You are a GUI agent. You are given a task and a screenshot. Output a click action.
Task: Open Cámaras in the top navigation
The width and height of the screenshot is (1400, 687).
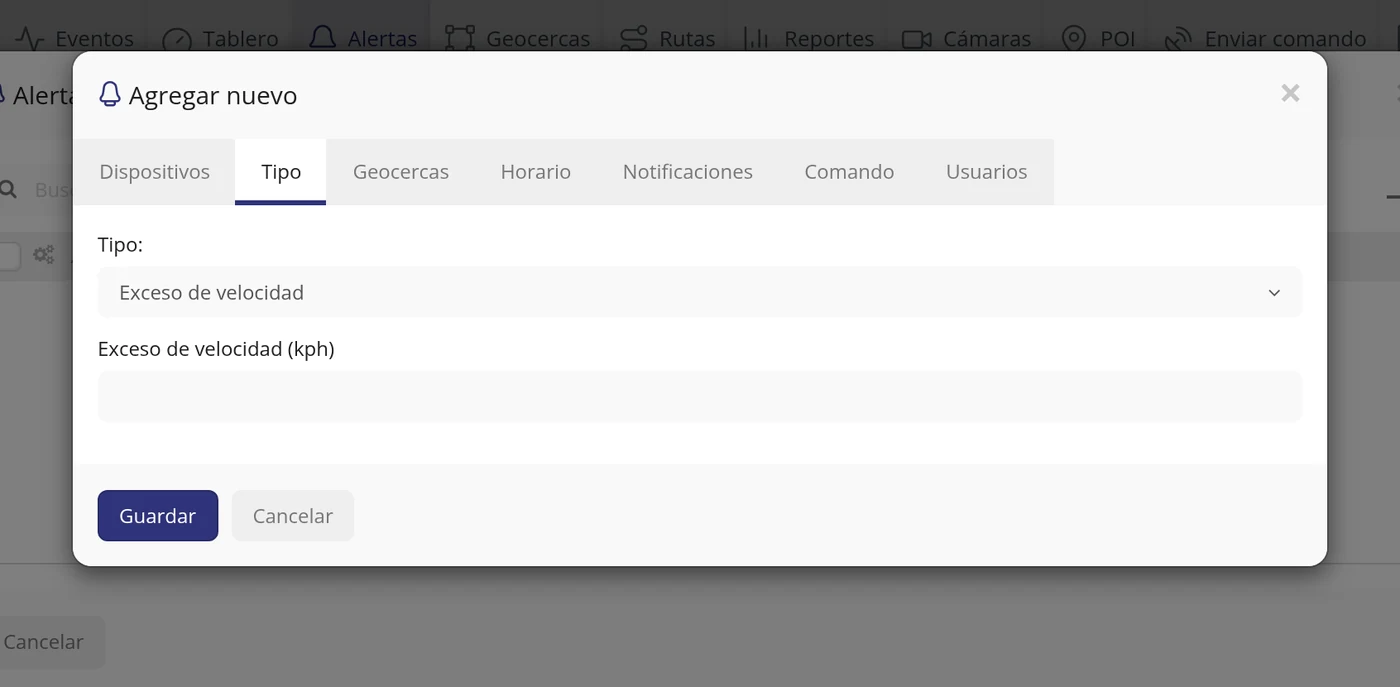[966, 38]
